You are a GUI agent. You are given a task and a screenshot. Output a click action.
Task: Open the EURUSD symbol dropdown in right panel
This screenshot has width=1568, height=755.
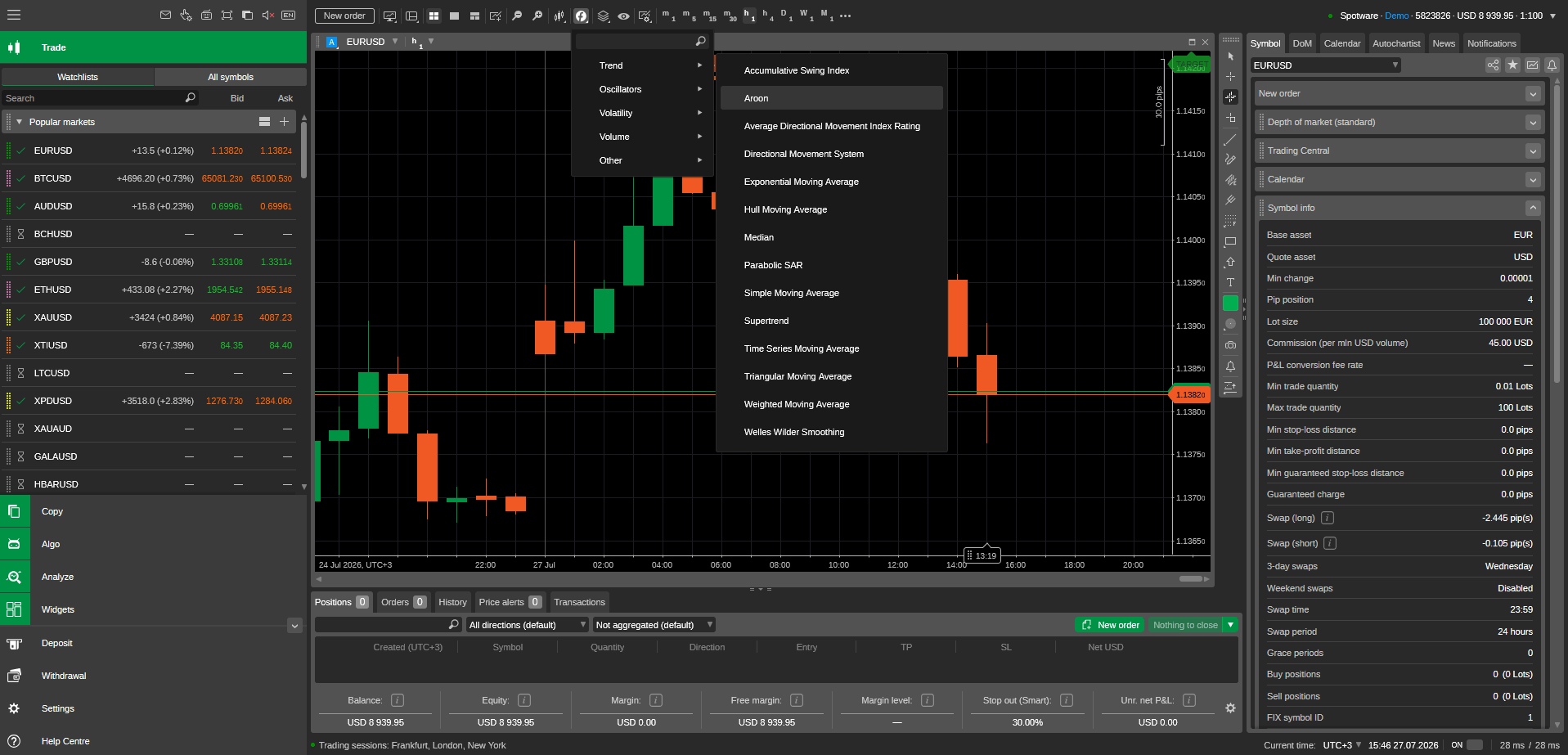[1325, 65]
